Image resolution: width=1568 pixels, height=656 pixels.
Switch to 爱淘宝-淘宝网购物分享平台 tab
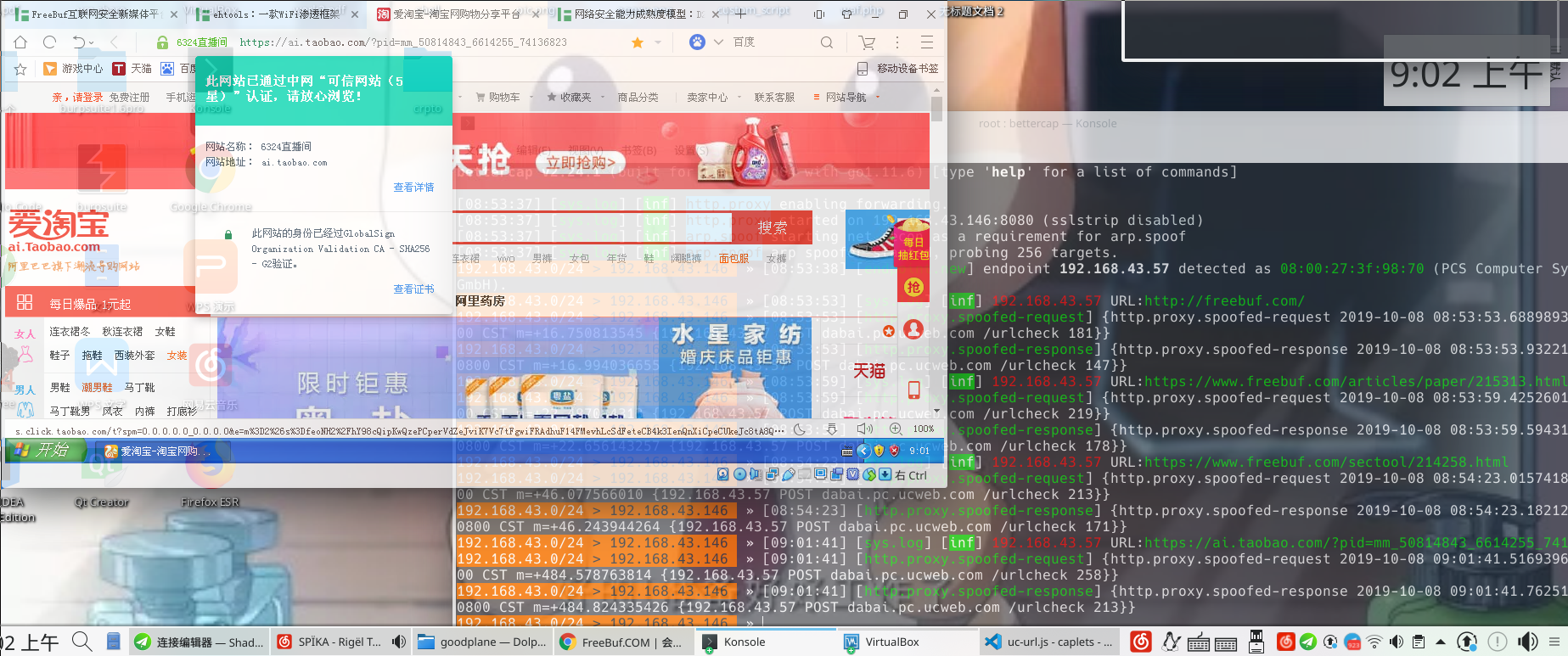click(456, 14)
